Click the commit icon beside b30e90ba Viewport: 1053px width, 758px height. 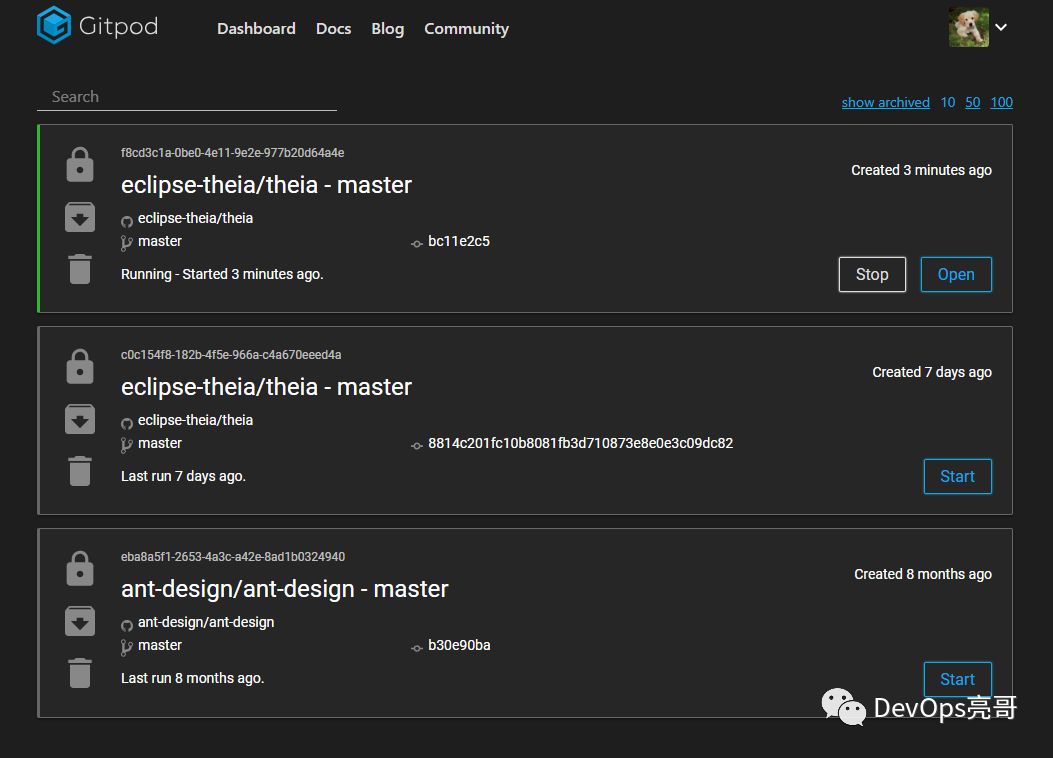pos(416,648)
